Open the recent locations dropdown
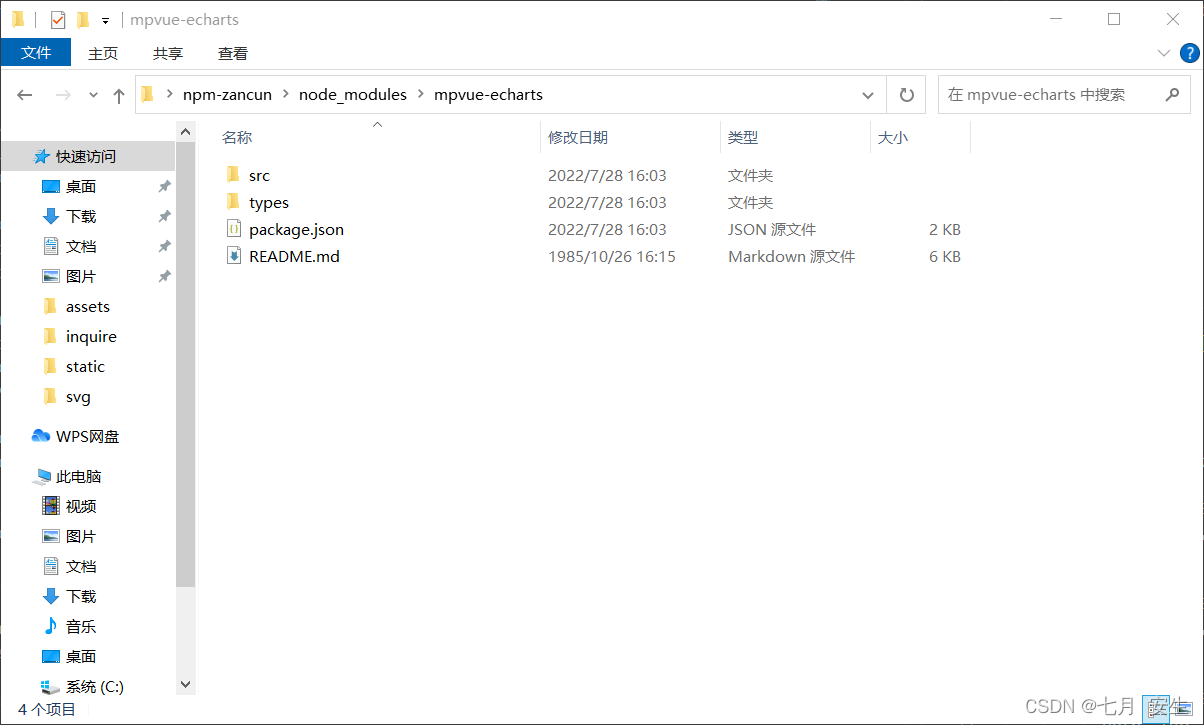This screenshot has height=725, width=1204. [94, 95]
